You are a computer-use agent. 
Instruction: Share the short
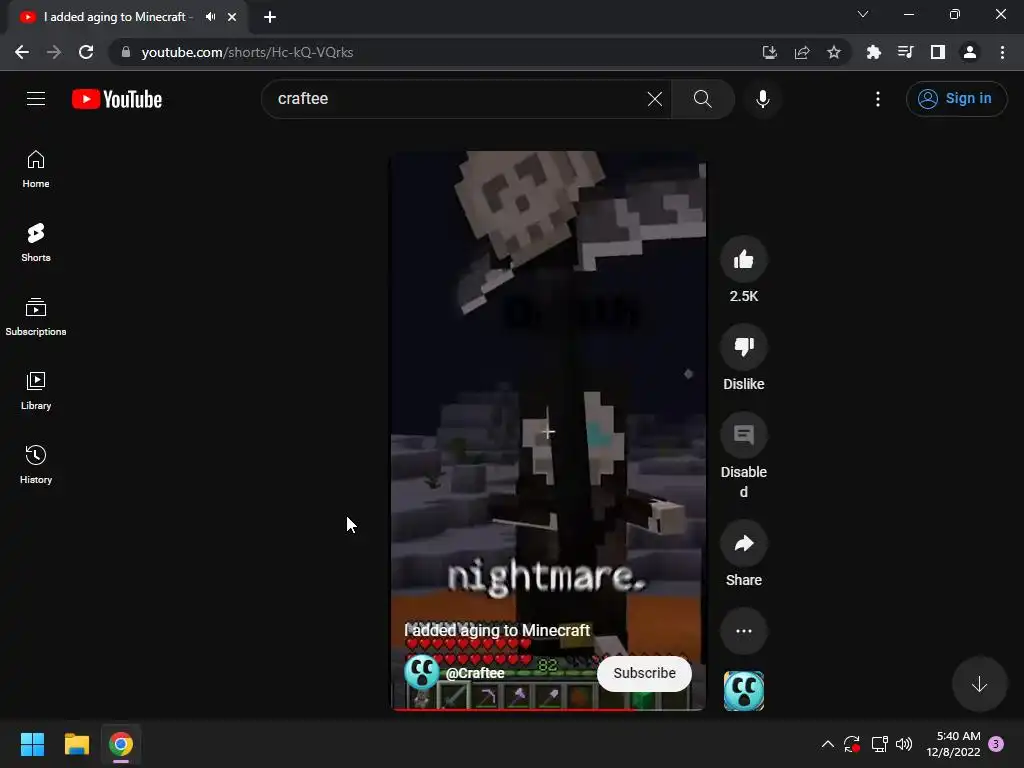744,543
